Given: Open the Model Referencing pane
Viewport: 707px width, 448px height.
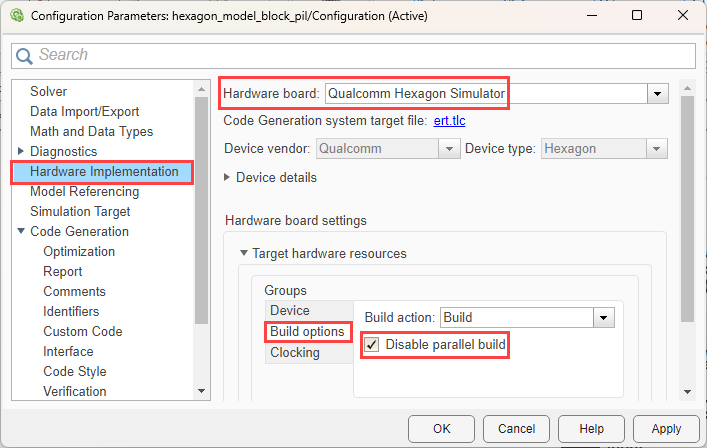Looking at the screenshot, I should click(x=85, y=191).
